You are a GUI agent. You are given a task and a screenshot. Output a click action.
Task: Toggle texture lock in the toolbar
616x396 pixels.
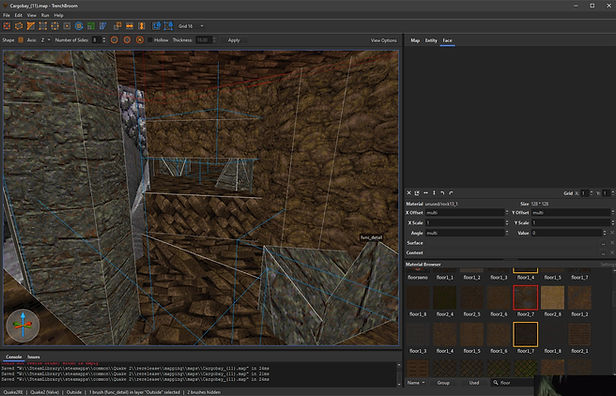(x=156, y=26)
